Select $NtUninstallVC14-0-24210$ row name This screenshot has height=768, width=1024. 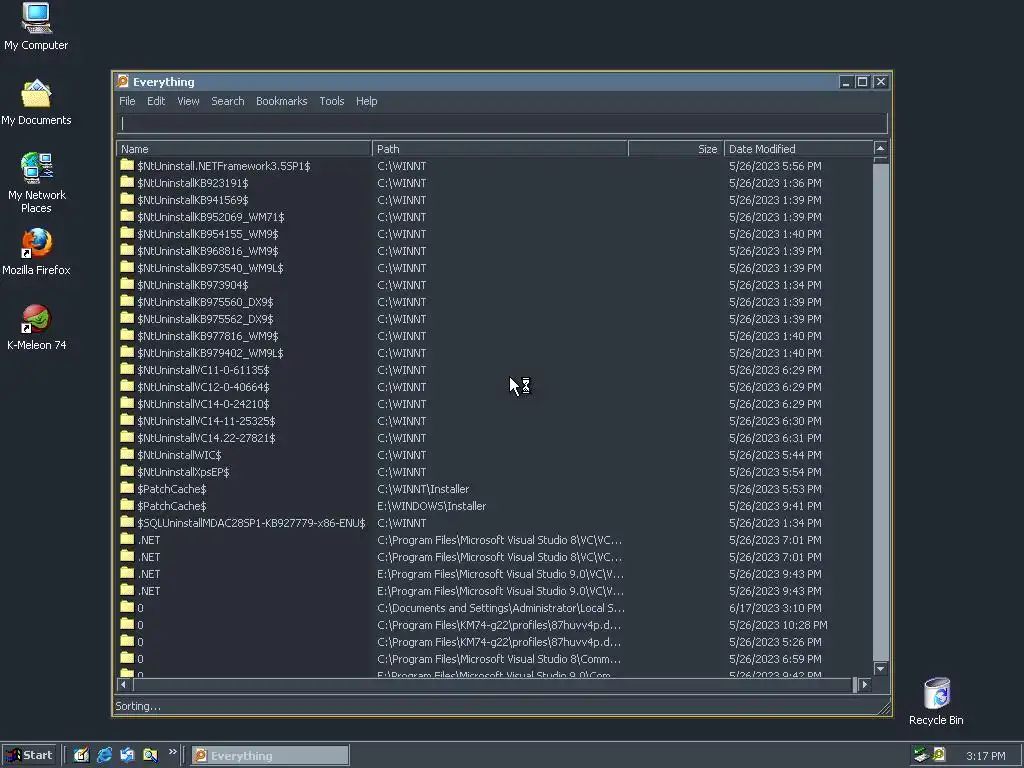[203, 404]
